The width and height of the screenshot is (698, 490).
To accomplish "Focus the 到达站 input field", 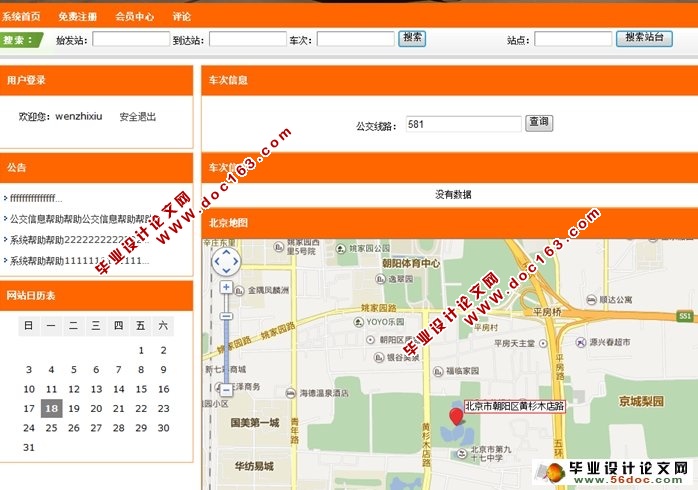I will 248,39.
